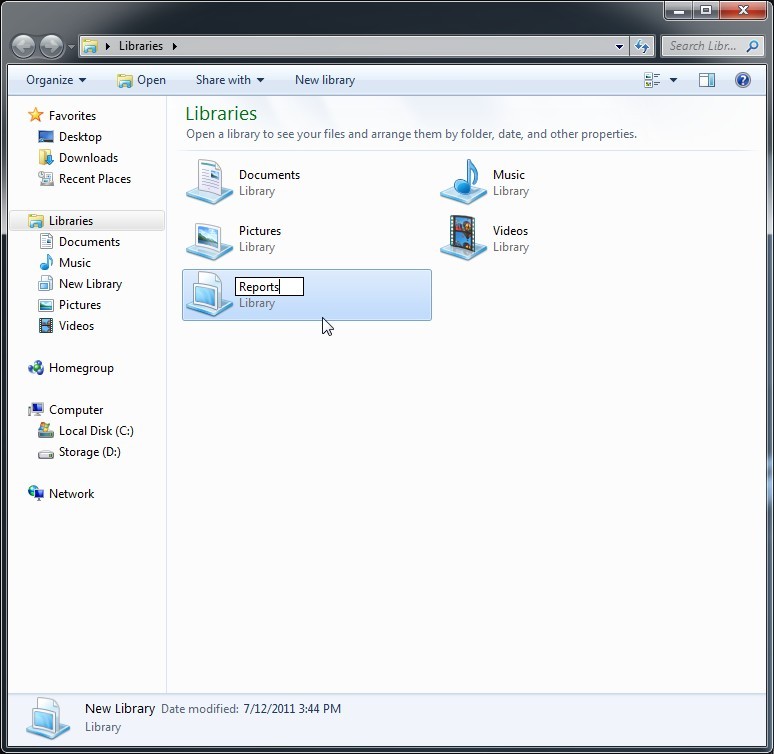Open Homegroup in navigation pane
Screen dimensions: 774x754
tap(81, 368)
